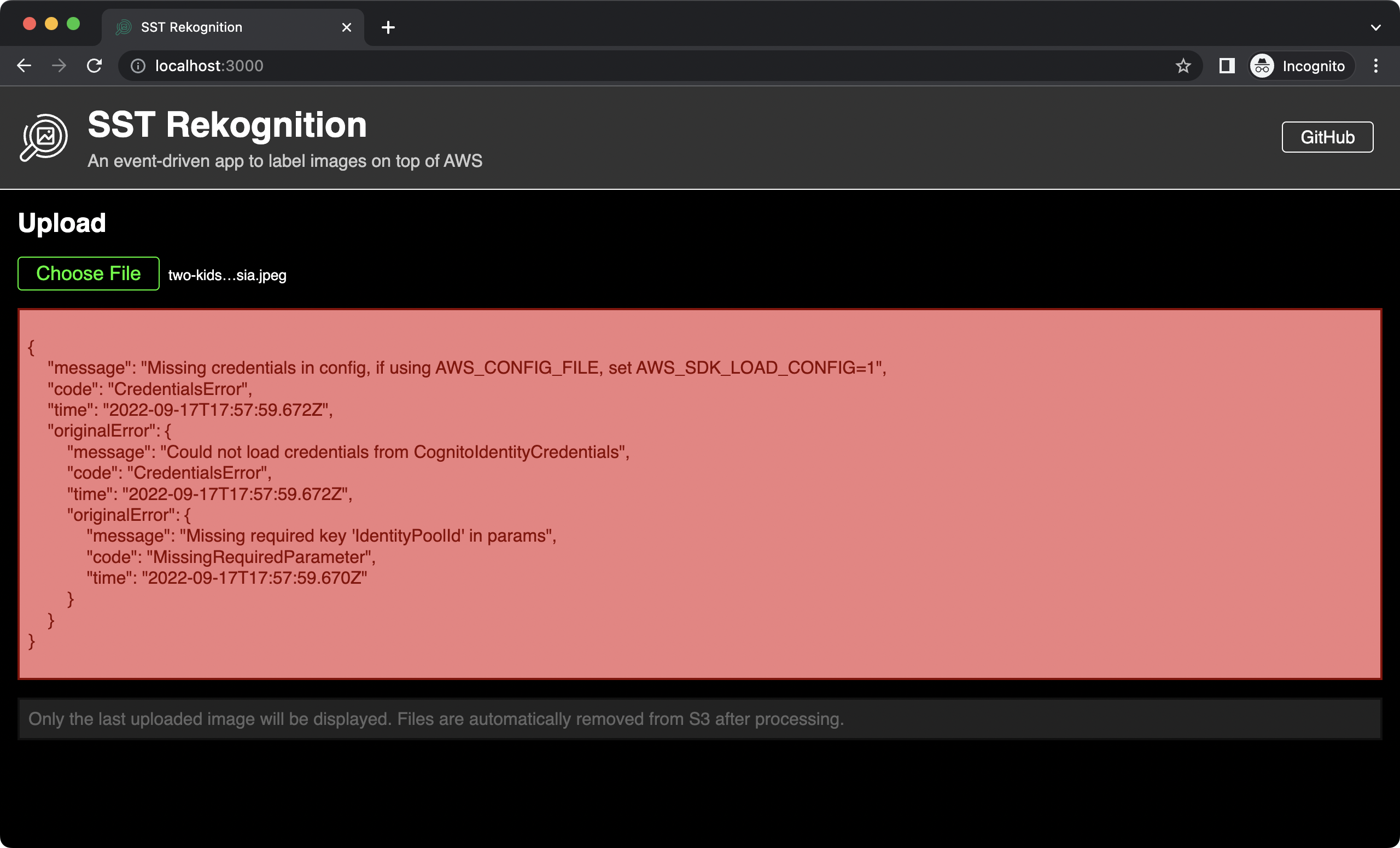The width and height of the screenshot is (1400, 848).
Task: Click the two-kids…sia.jpeg file name
Action: [x=227, y=275]
